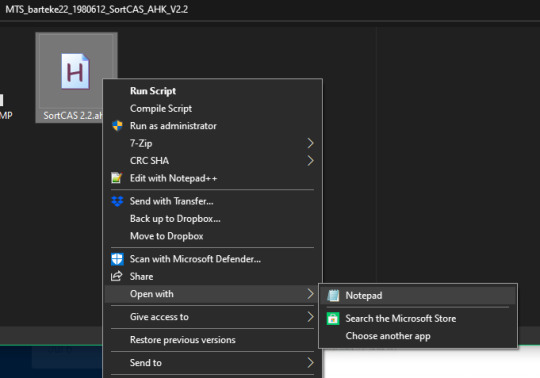This screenshot has width=540, height=378.
Task: Choose Back up to Dropbox...
Action: click(x=212, y=219)
